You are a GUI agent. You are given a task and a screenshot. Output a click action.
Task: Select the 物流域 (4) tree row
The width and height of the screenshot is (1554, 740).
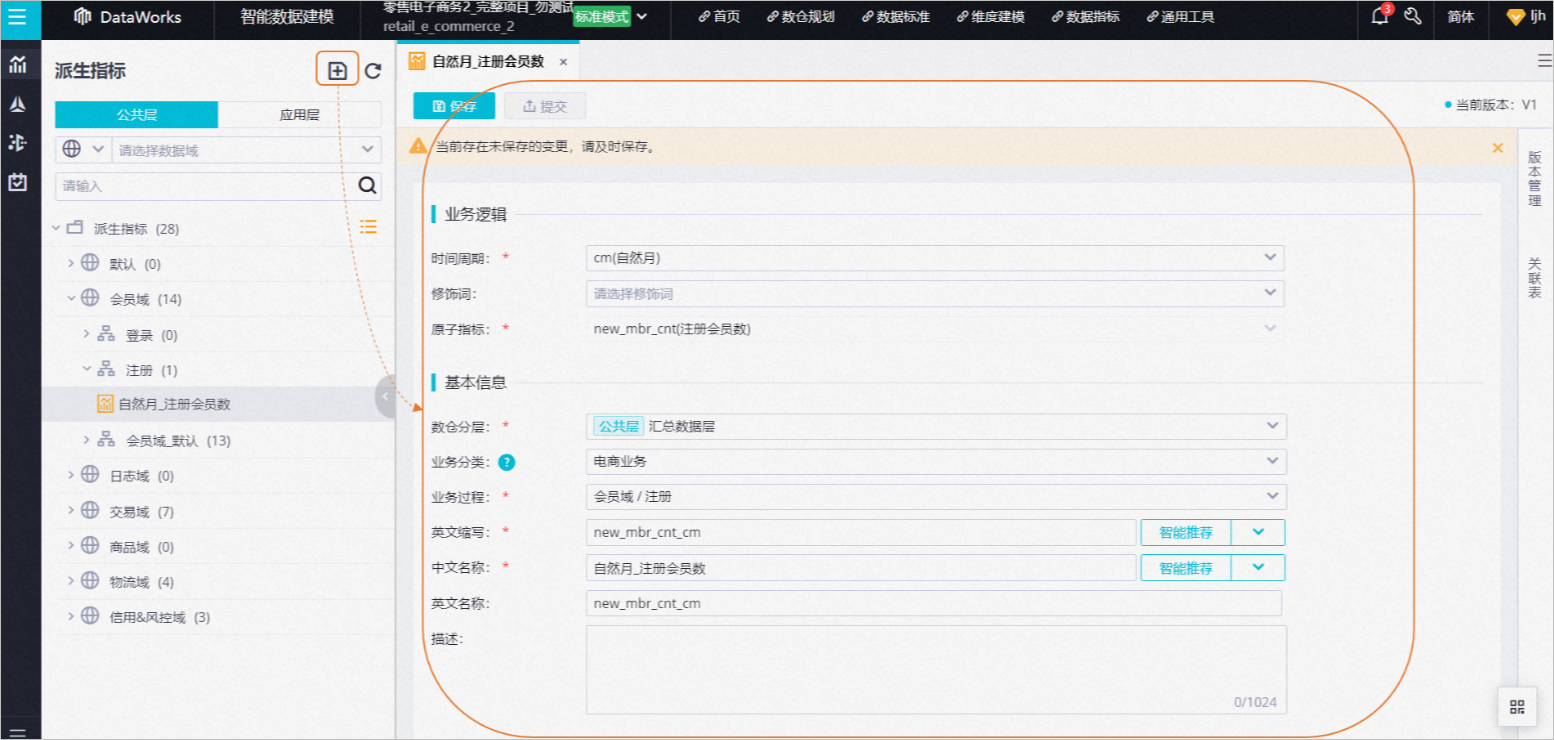click(x=217, y=582)
